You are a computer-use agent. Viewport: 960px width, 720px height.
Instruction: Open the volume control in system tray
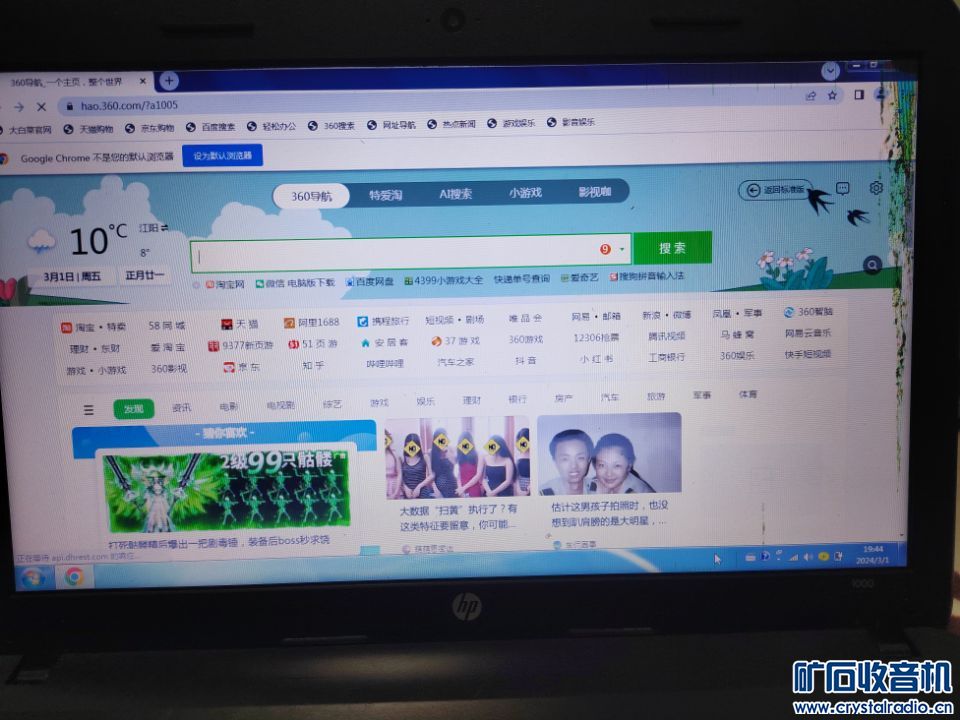(x=808, y=557)
